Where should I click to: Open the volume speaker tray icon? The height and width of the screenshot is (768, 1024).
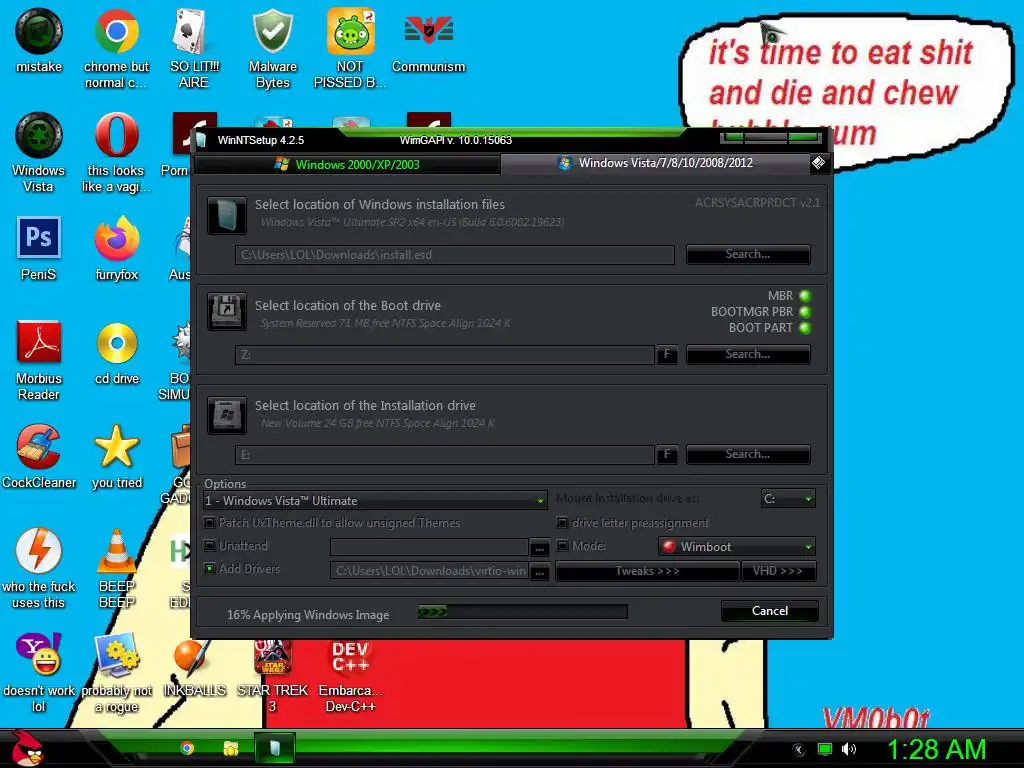pyautogui.click(x=848, y=750)
